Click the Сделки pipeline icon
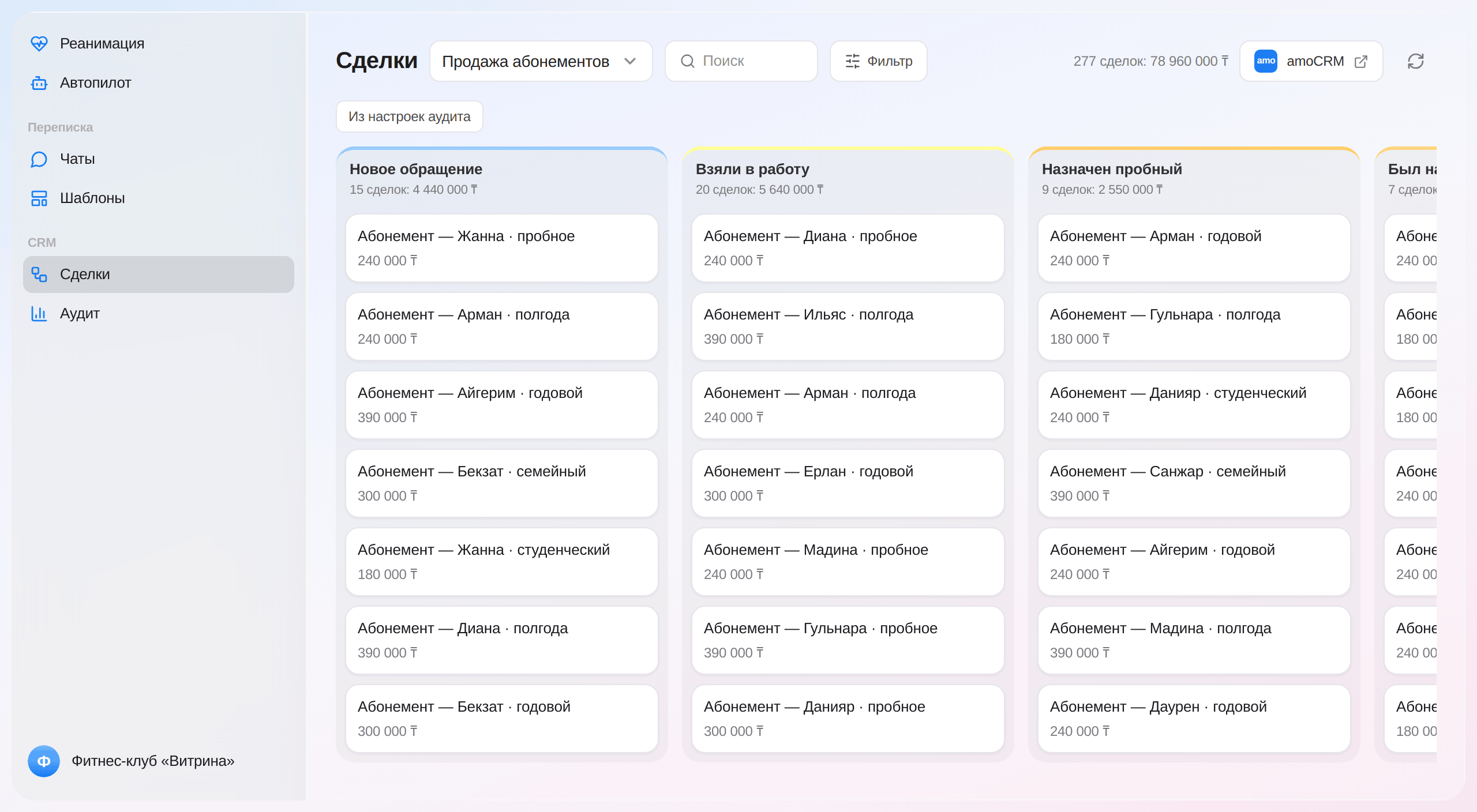Viewport: 1477px width, 812px height. (x=39, y=275)
